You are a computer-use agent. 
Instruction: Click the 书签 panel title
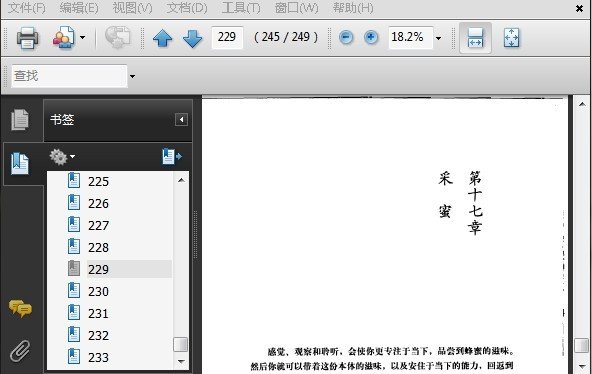(x=62, y=120)
